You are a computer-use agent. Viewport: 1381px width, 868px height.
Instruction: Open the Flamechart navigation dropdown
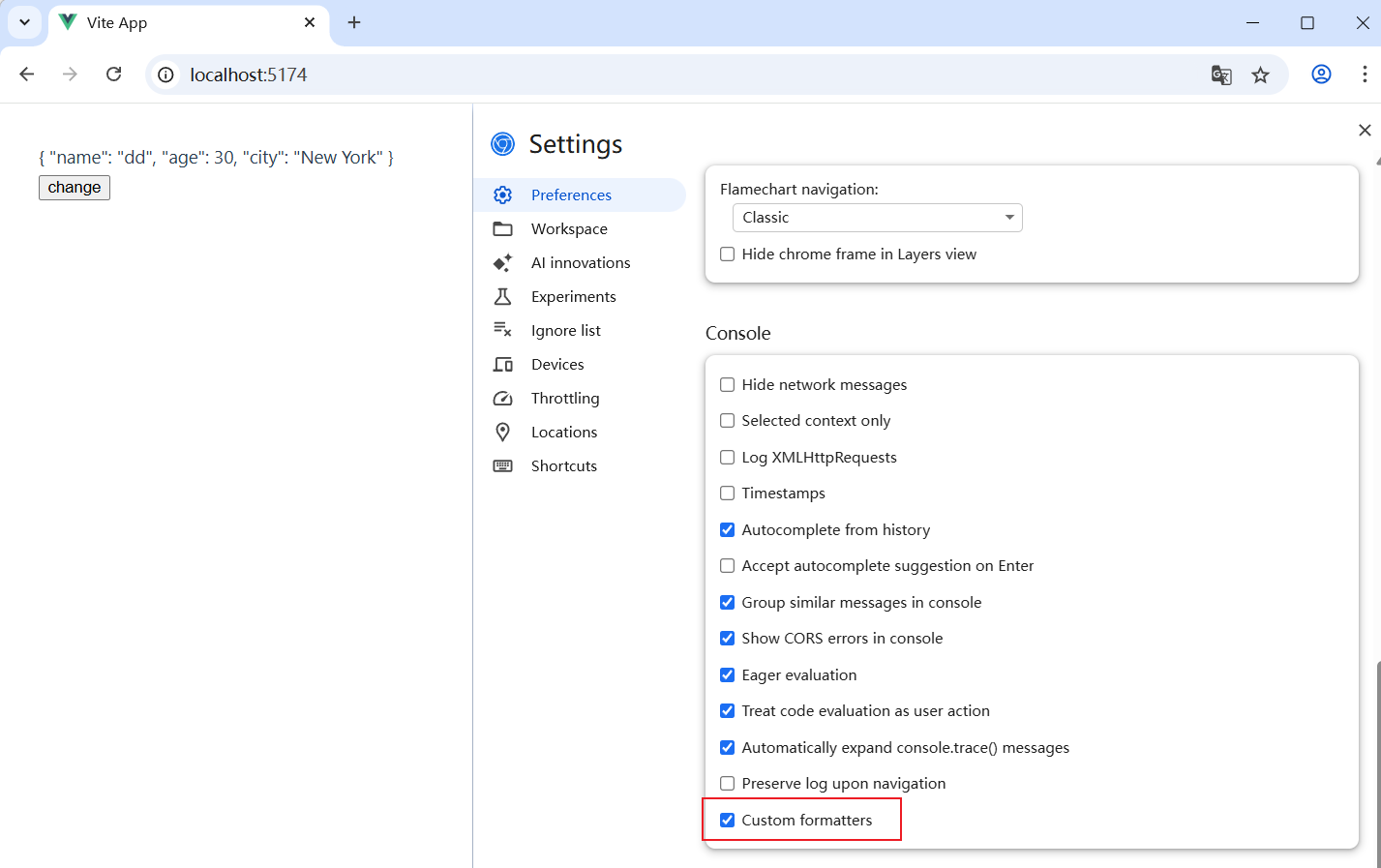coord(877,218)
